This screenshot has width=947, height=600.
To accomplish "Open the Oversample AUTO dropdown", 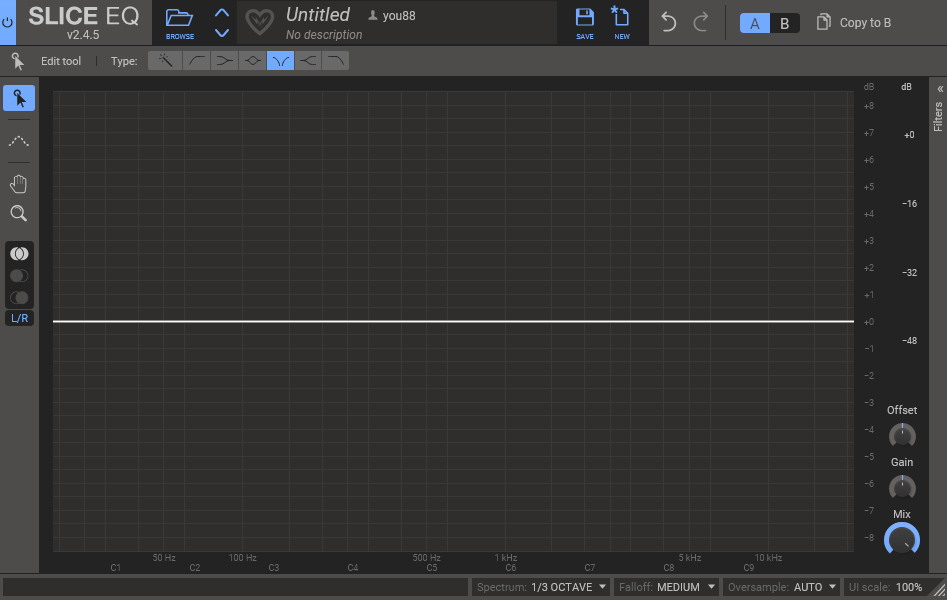I will pyautogui.click(x=782, y=587).
